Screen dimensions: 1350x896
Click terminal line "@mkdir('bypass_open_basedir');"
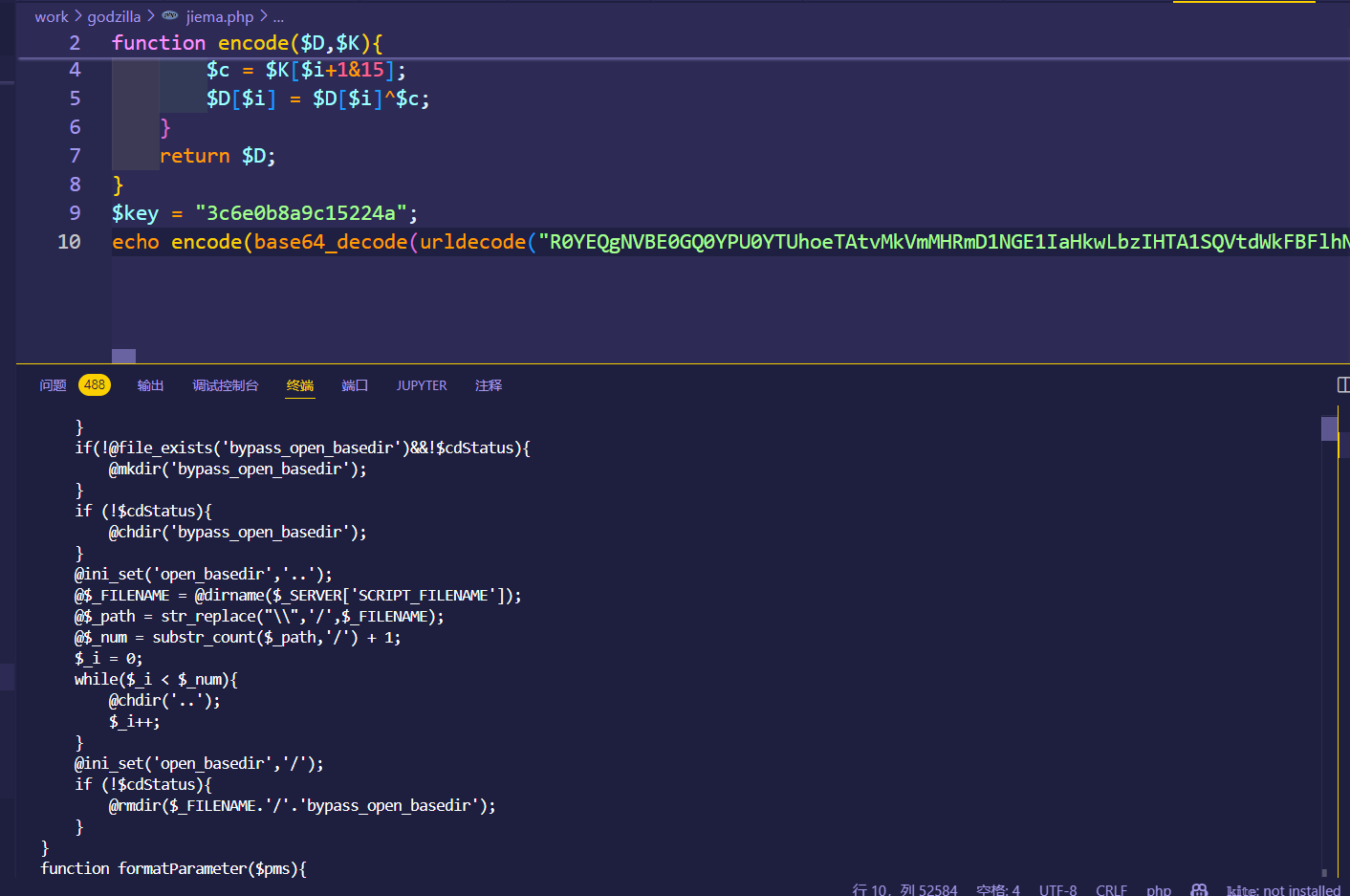tap(237, 469)
